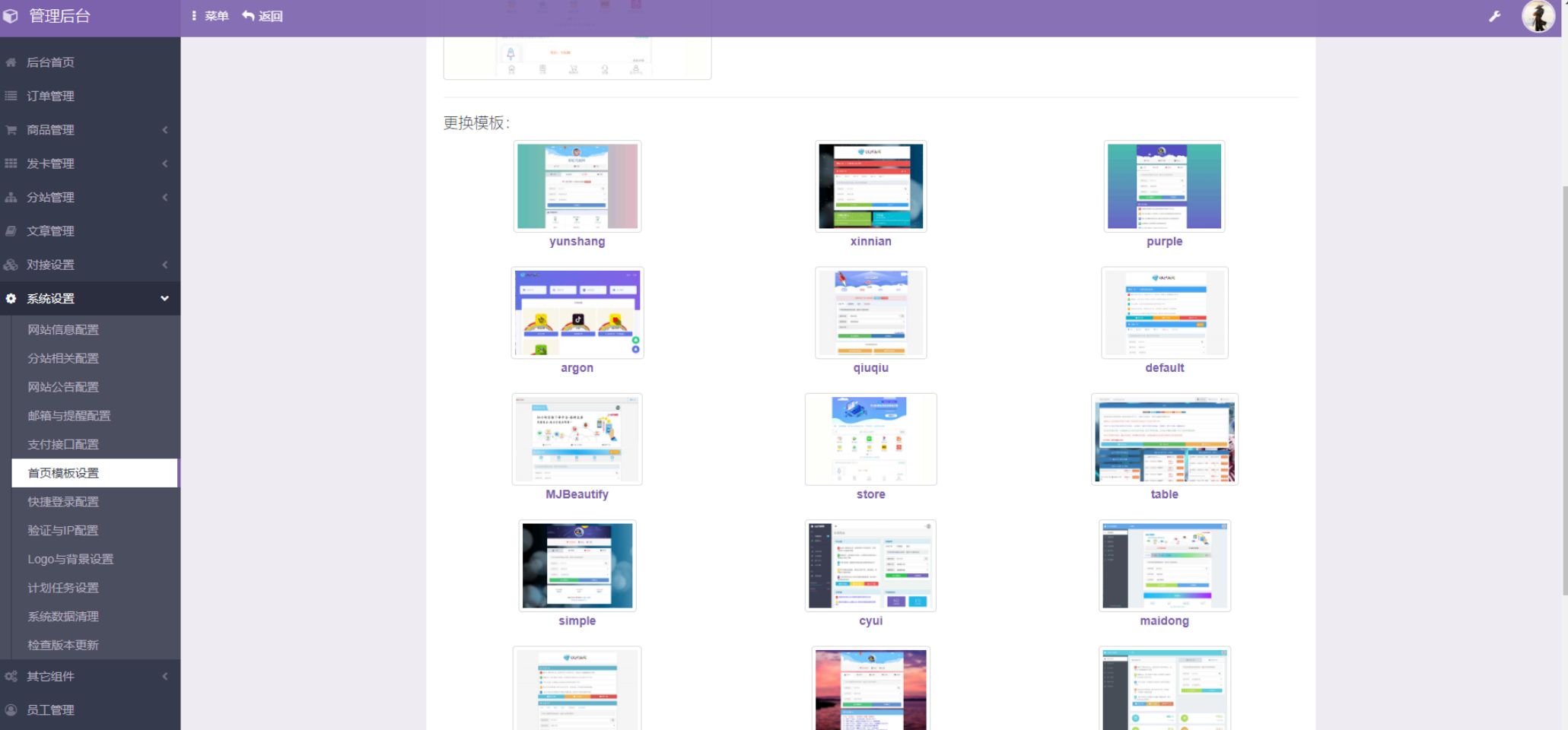Collapse the 系统设置 section
The image size is (1568, 730).
[x=90, y=298]
